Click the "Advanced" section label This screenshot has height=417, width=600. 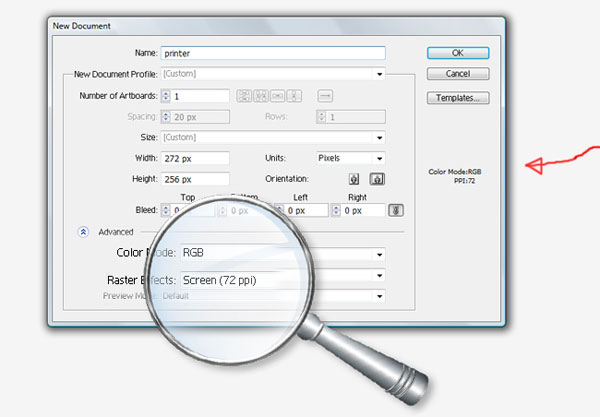pos(116,232)
